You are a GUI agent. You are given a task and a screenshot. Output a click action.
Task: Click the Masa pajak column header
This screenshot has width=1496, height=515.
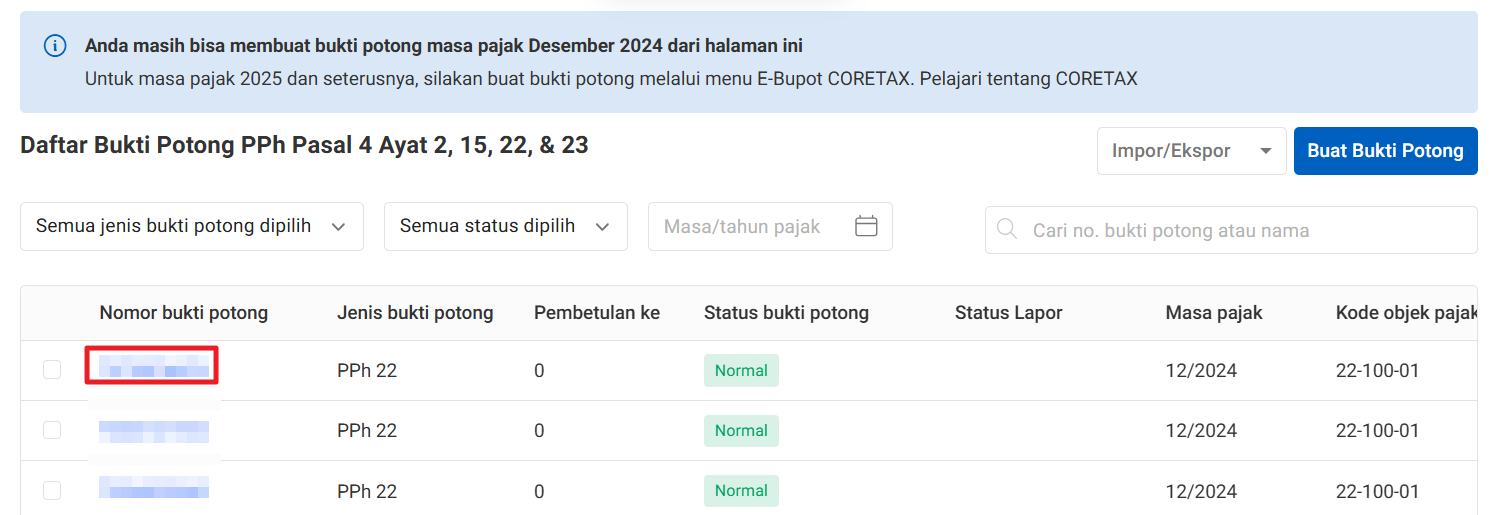[x=1213, y=313]
